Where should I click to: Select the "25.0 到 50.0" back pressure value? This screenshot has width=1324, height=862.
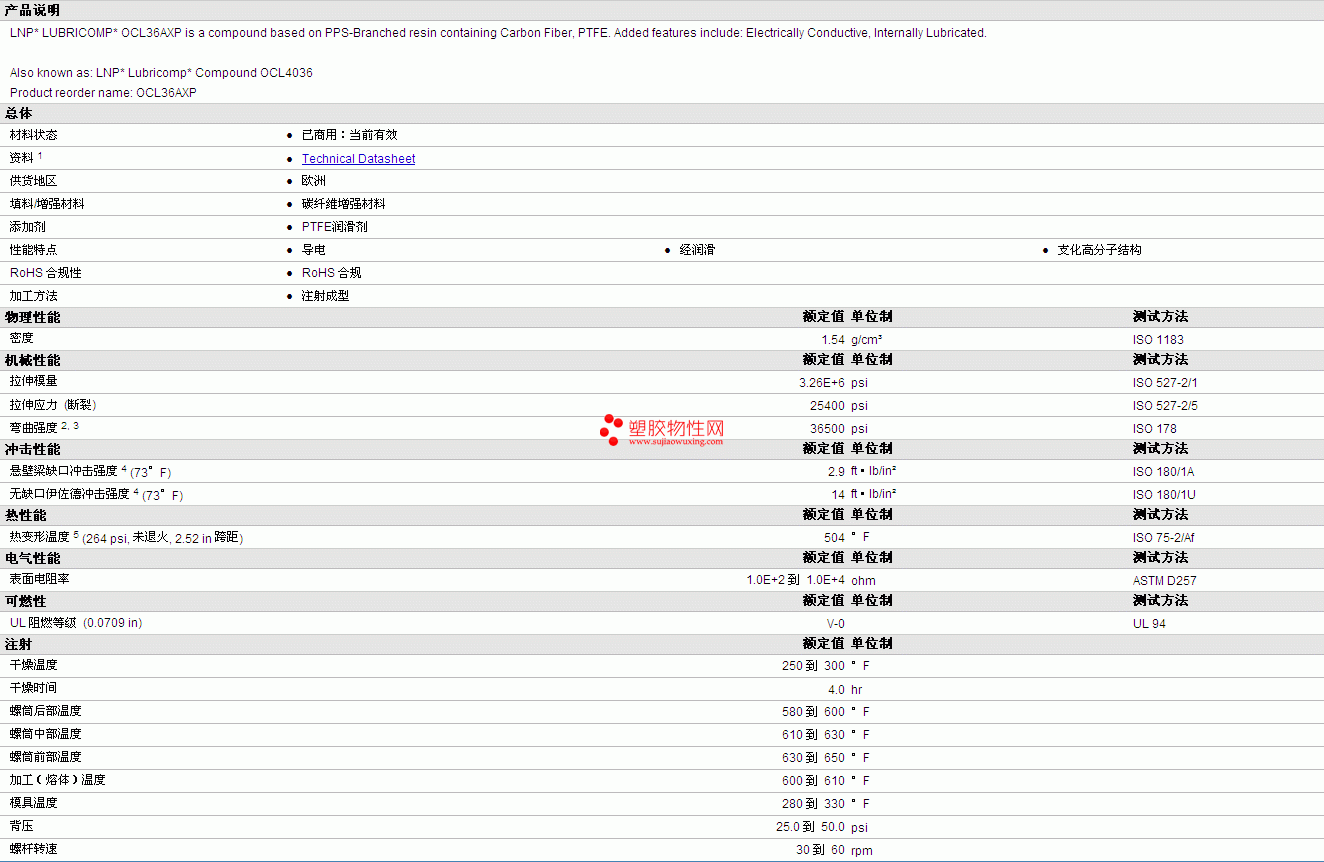pos(811,828)
